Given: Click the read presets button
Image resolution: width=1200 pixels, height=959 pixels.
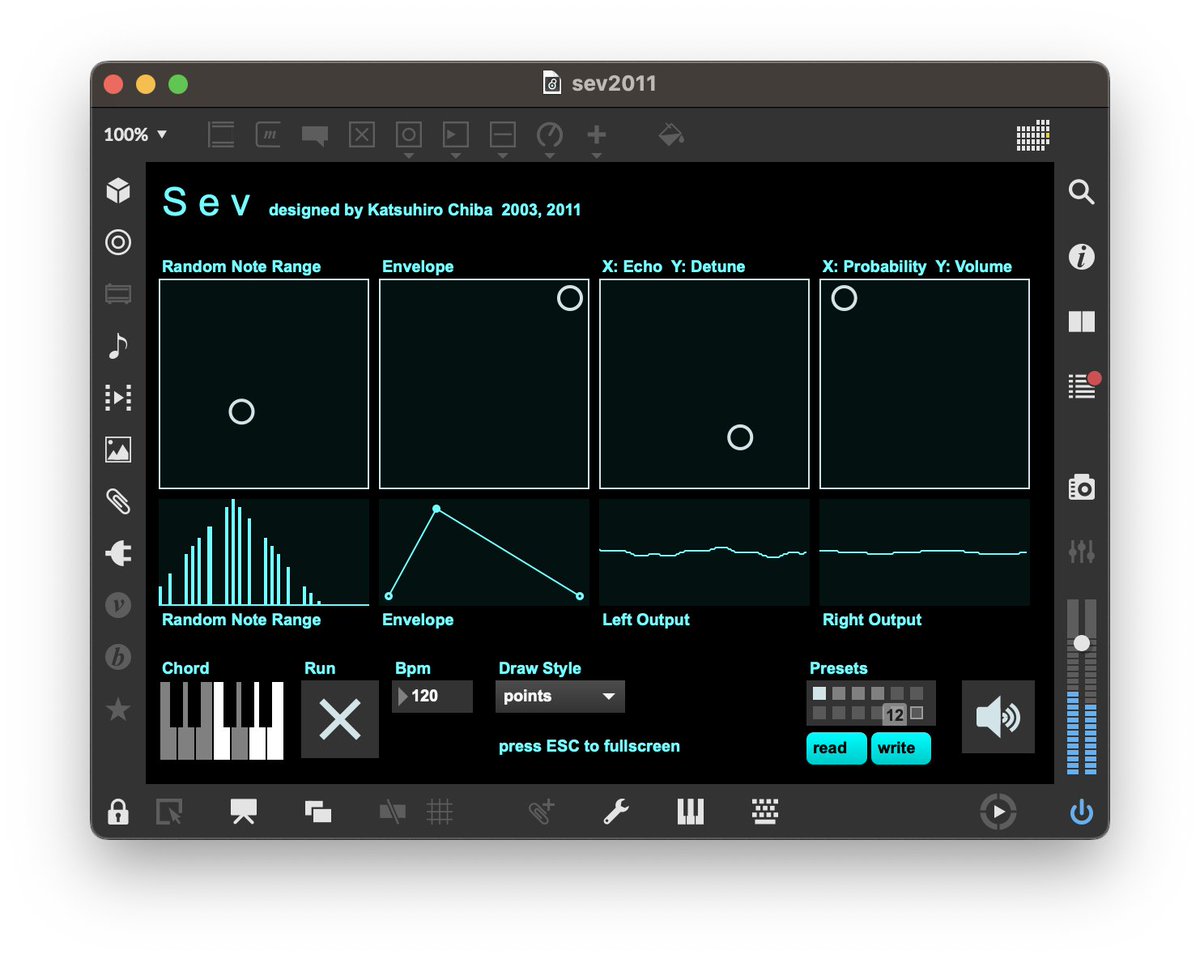Looking at the screenshot, I should [836, 748].
